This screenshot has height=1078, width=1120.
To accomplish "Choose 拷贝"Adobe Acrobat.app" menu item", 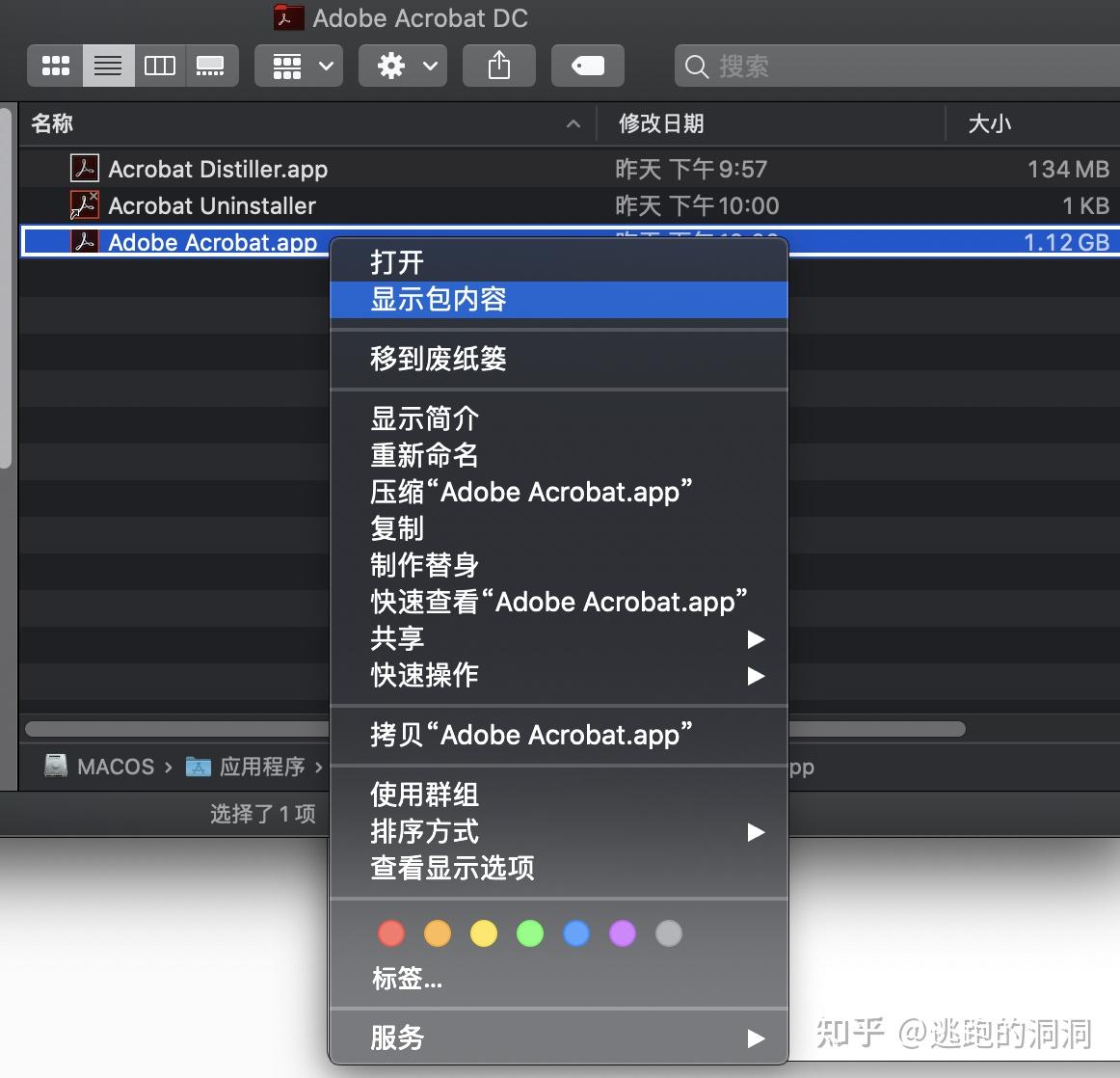I will pos(559,735).
